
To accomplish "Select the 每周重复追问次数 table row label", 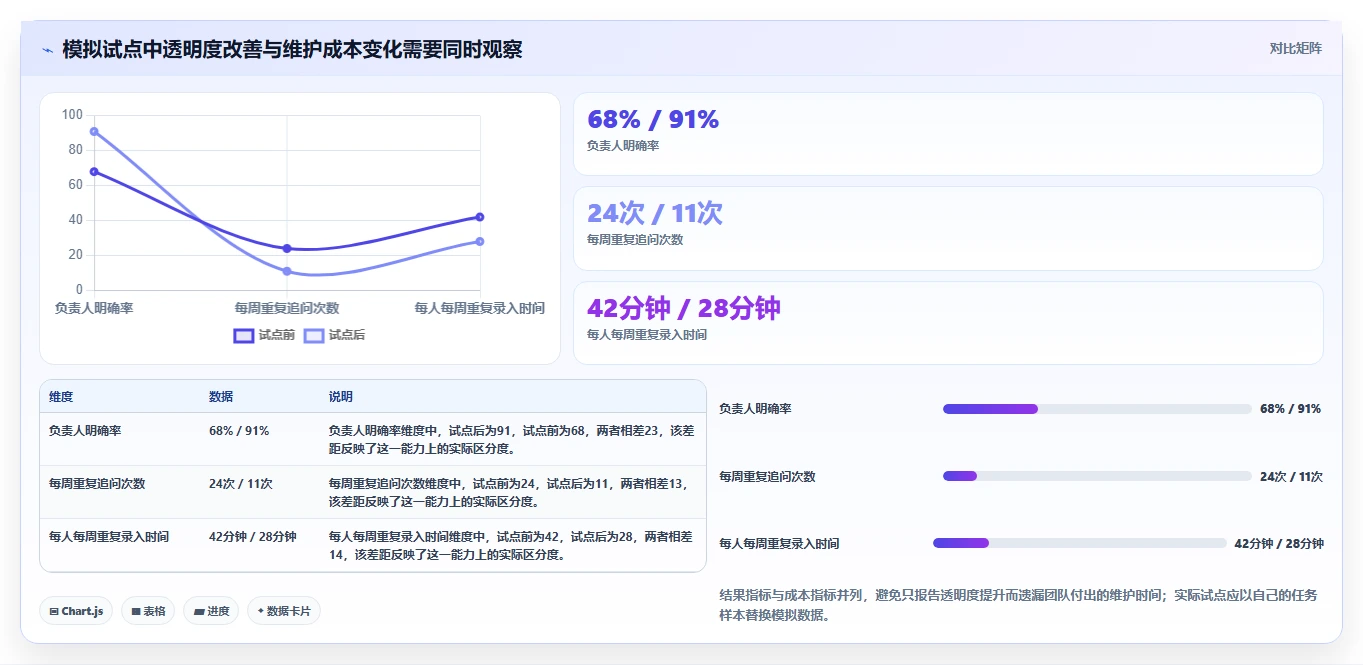I will [97, 483].
